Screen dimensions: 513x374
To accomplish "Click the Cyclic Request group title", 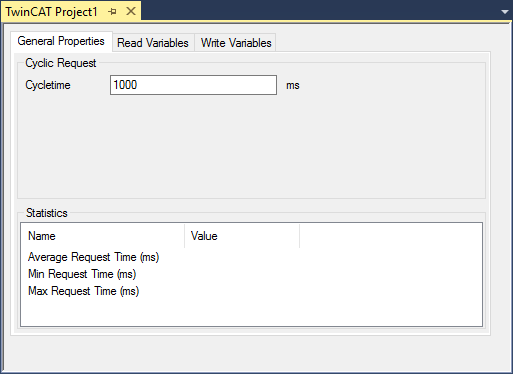I will (61, 63).
